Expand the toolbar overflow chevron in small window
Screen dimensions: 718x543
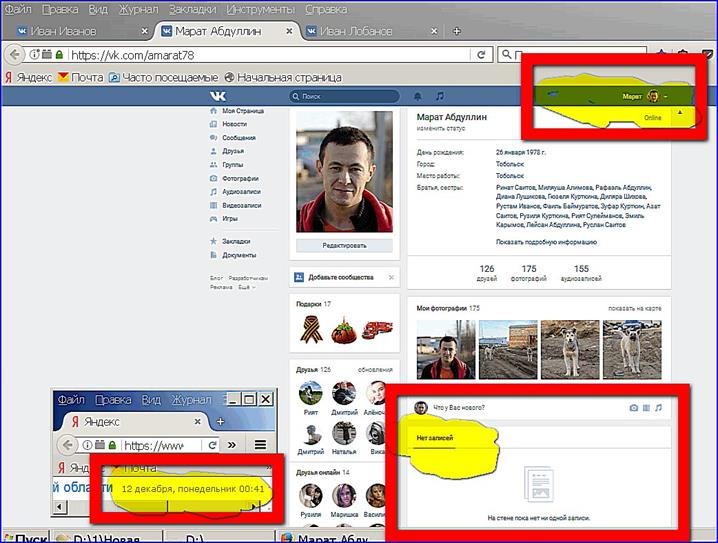pyautogui.click(x=231, y=444)
